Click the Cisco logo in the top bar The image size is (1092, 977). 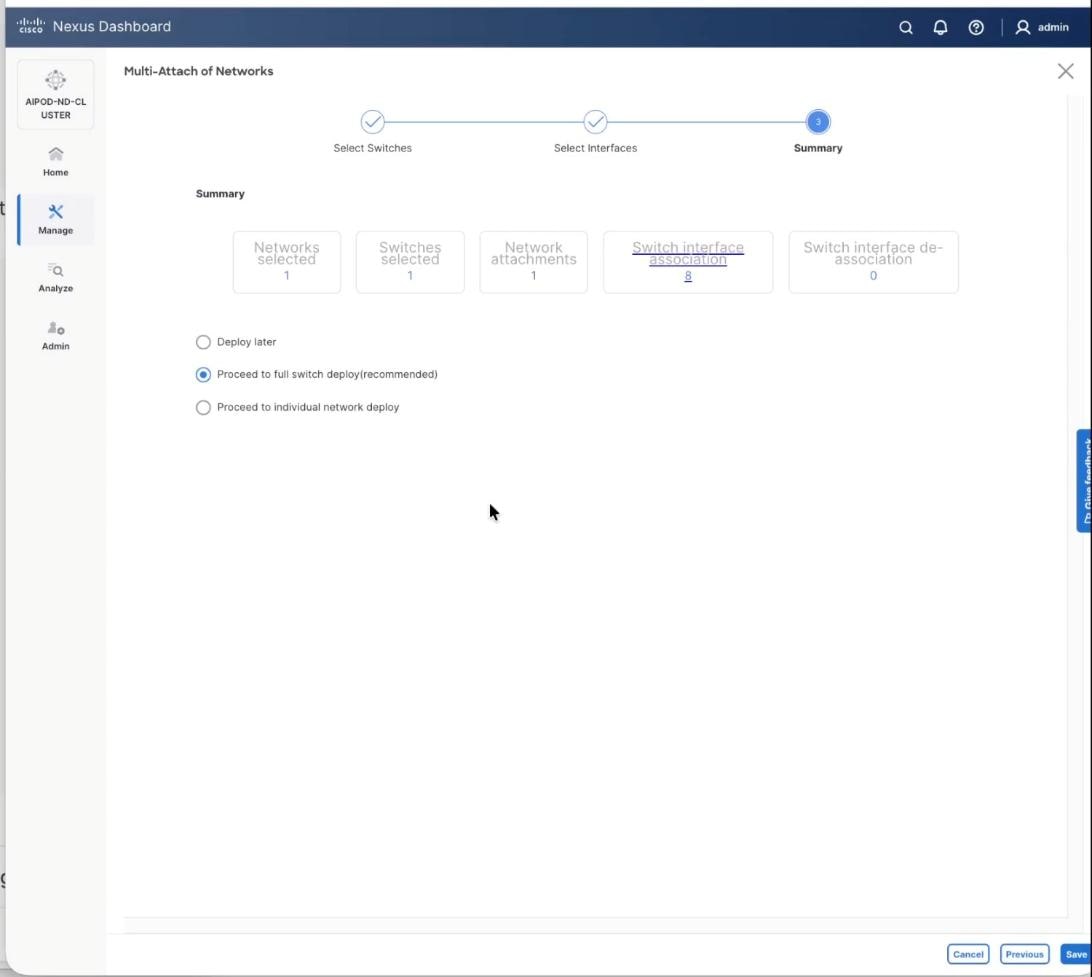(x=30, y=27)
